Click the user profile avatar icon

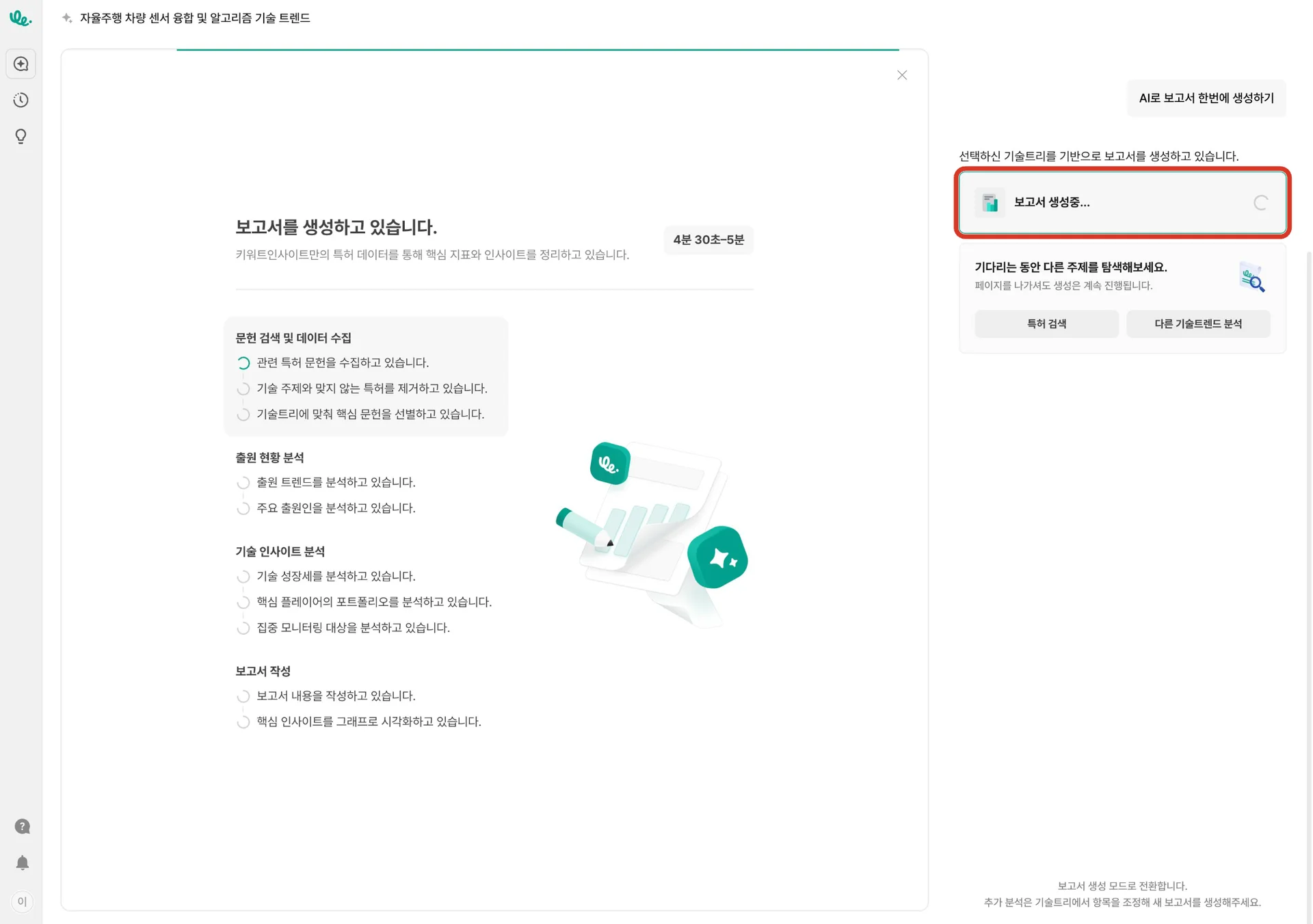(x=23, y=901)
